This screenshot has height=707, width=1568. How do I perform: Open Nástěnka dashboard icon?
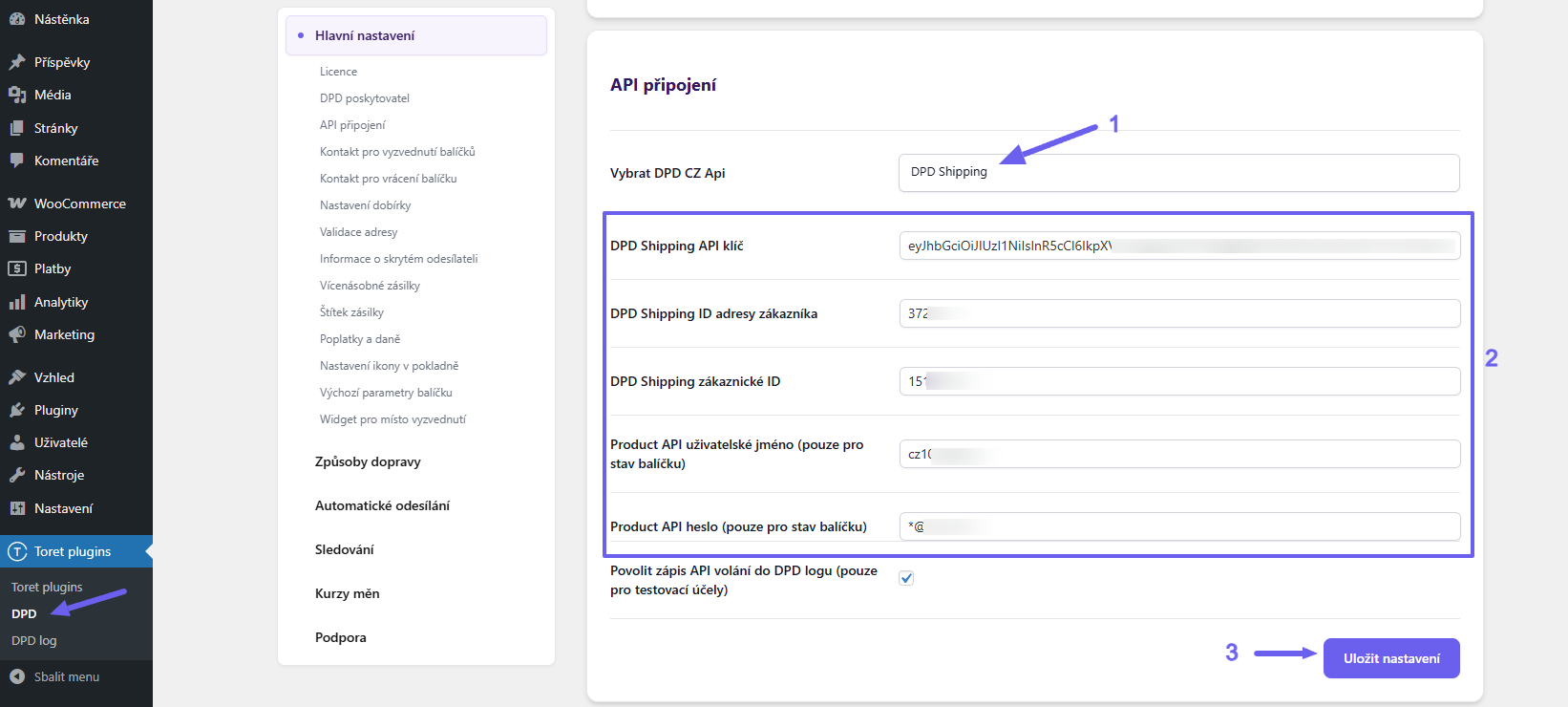pyautogui.click(x=17, y=19)
